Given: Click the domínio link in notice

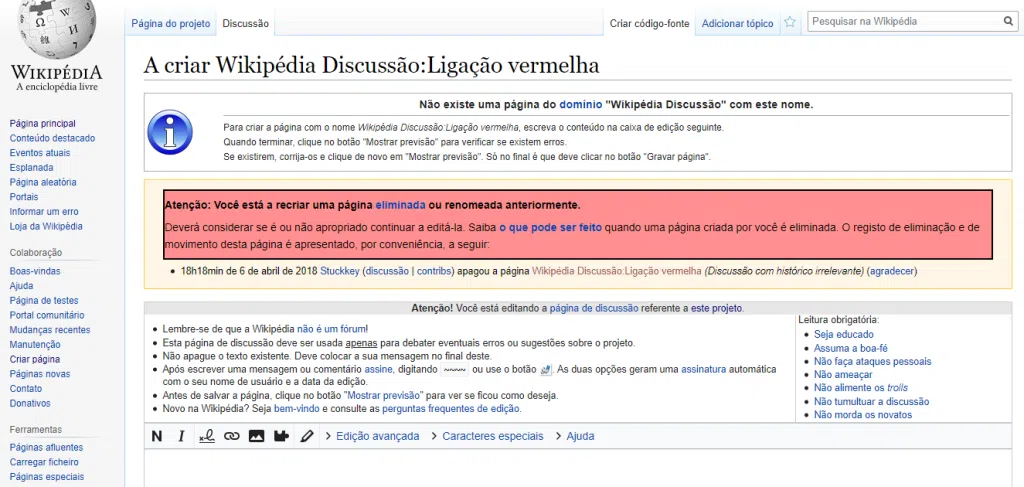Looking at the screenshot, I should click(x=581, y=104).
